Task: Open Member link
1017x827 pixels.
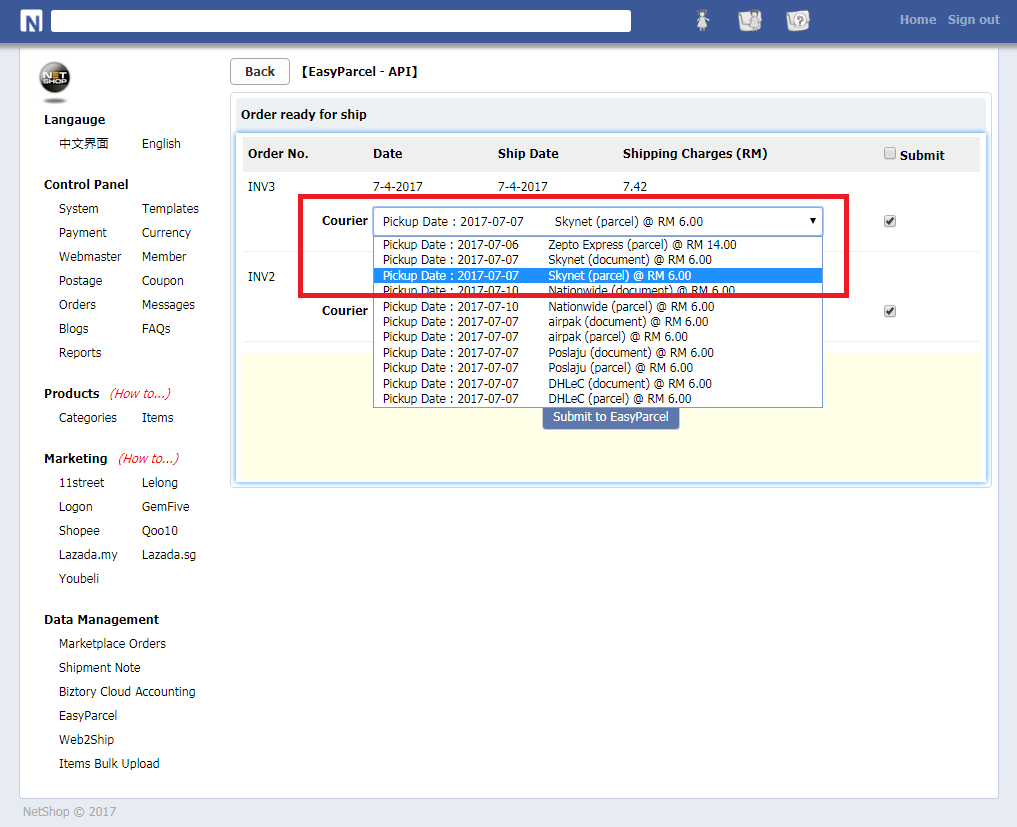Action: pyautogui.click(x=163, y=257)
